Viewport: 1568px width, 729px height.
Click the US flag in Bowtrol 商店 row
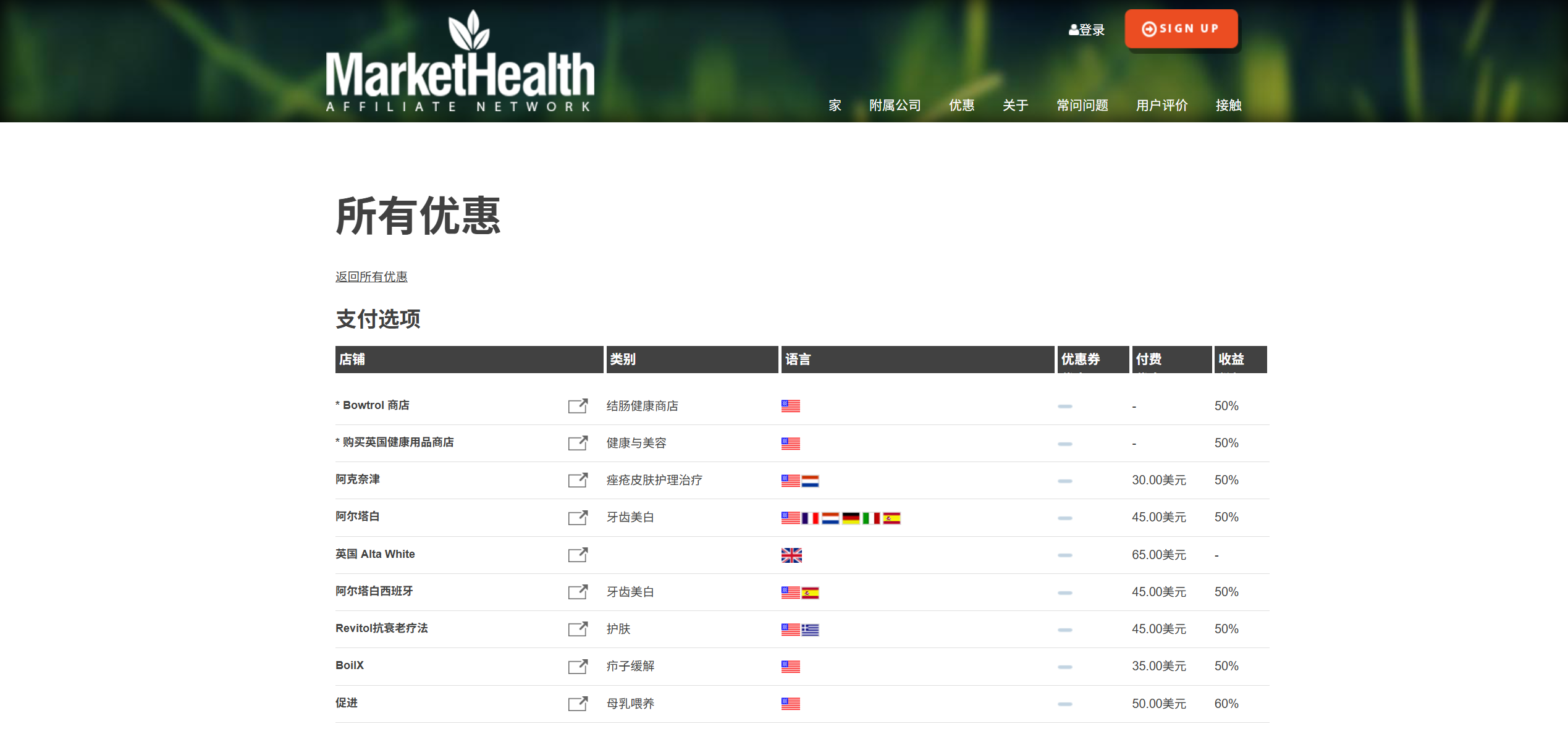pyautogui.click(x=791, y=406)
